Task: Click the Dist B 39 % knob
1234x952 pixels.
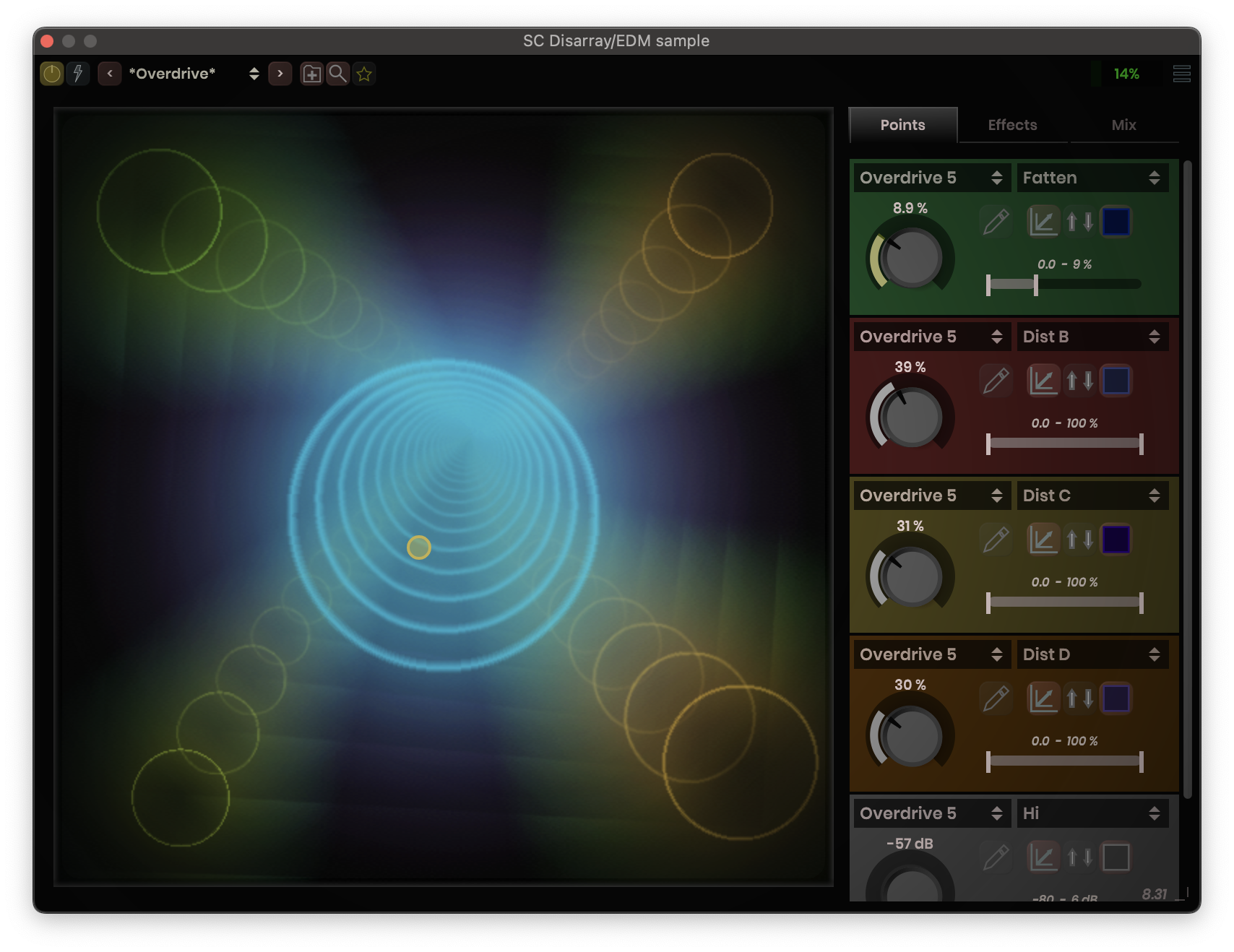Action: click(x=911, y=417)
